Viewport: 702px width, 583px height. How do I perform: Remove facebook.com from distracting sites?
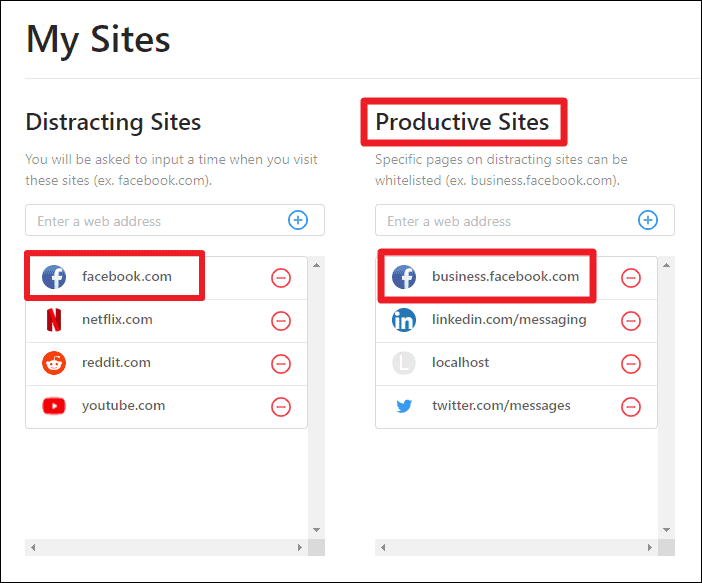(x=281, y=278)
